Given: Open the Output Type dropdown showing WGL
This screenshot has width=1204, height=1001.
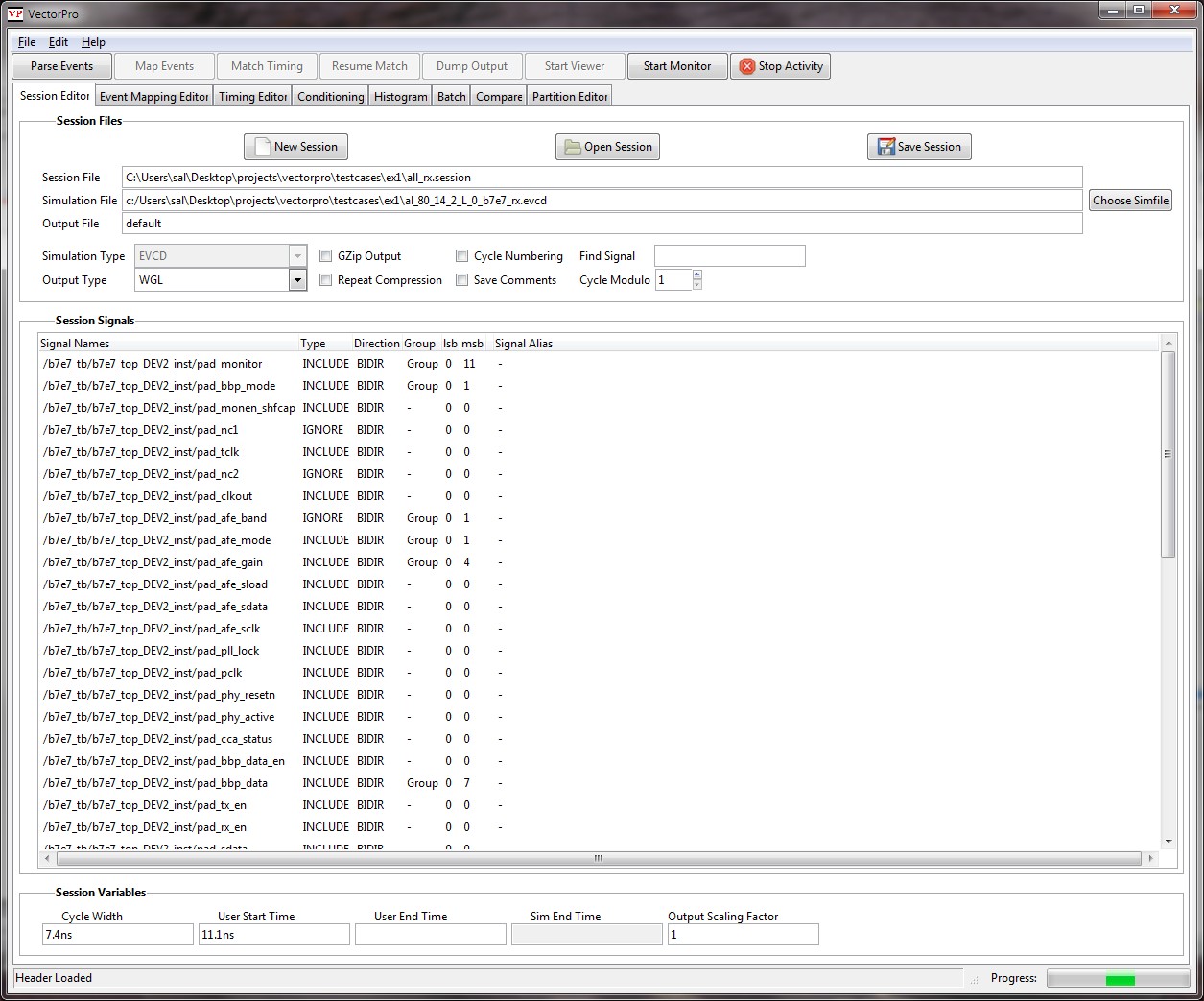Looking at the screenshot, I should coord(297,279).
